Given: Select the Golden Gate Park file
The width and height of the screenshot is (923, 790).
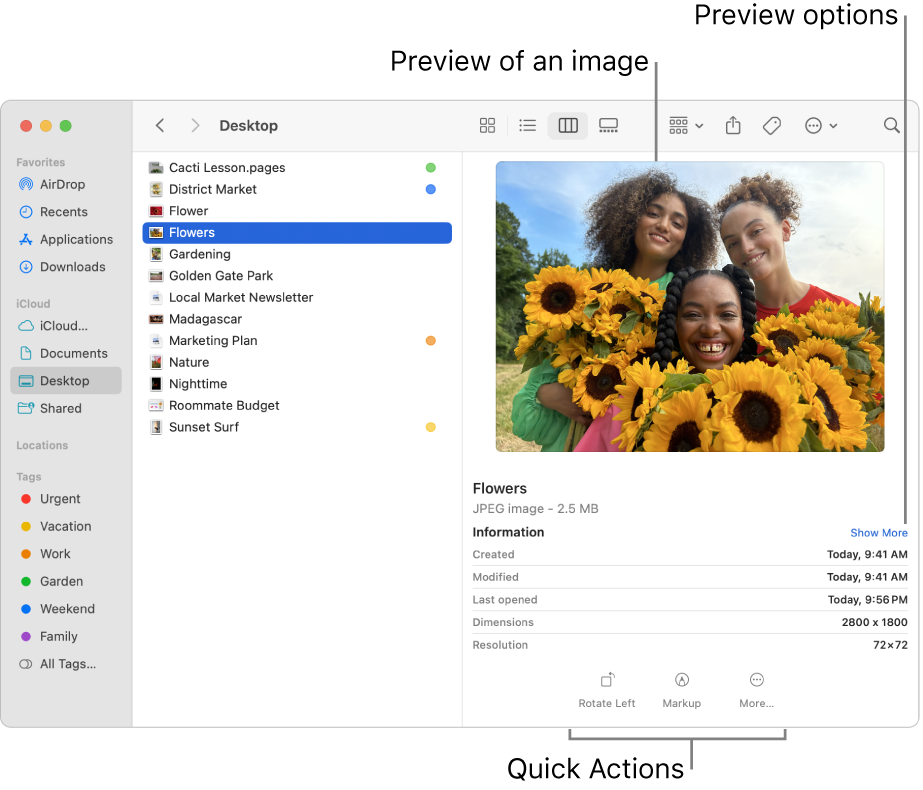Looking at the screenshot, I should pyautogui.click(x=220, y=276).
